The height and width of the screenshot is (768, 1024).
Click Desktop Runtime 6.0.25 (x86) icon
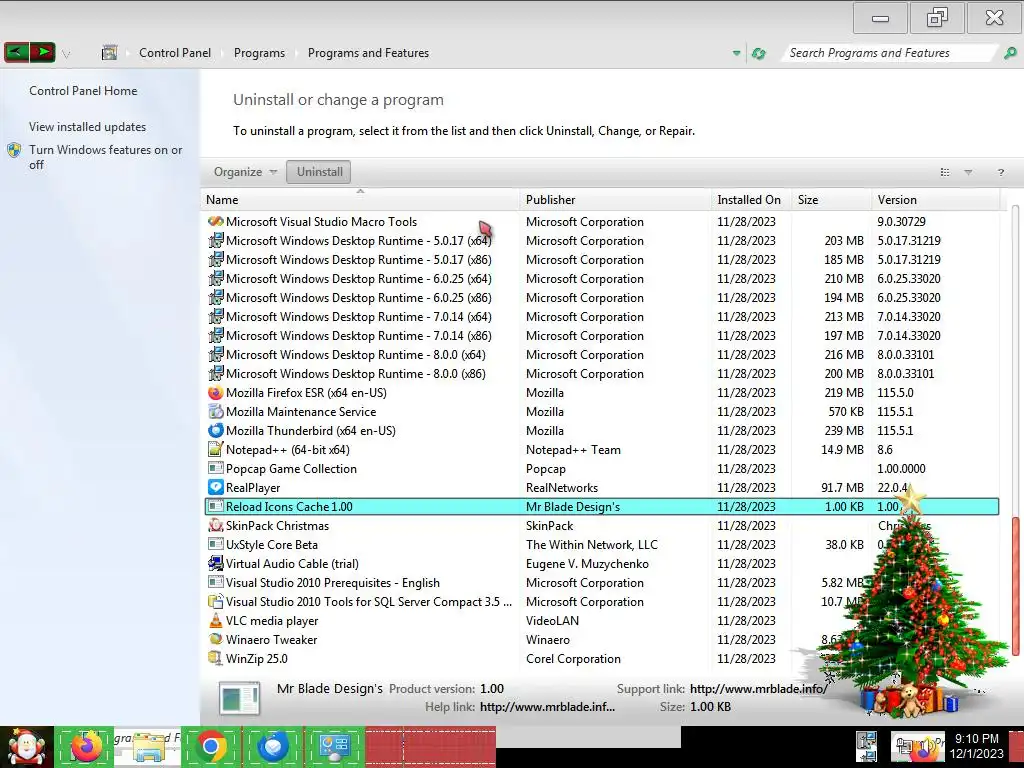pos(216,297)
